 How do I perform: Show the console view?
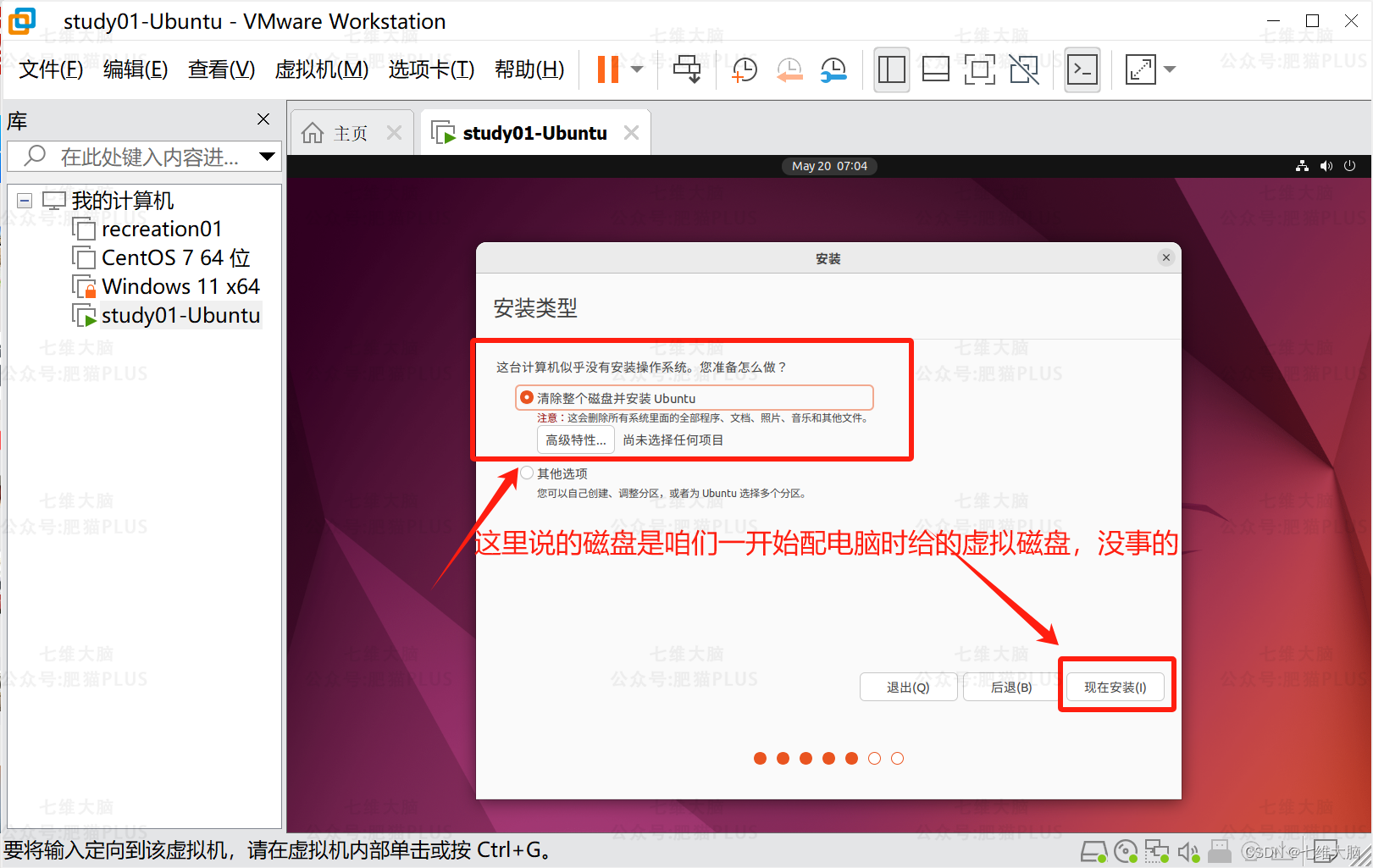click(x=1082, y=69)
